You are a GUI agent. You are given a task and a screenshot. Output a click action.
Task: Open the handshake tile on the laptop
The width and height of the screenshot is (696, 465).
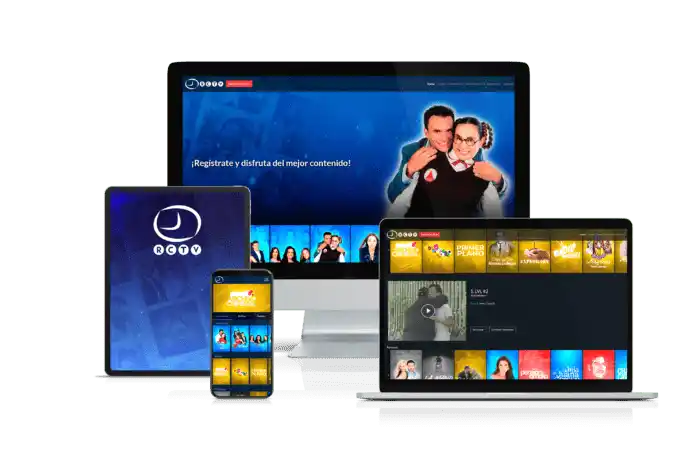534,256
